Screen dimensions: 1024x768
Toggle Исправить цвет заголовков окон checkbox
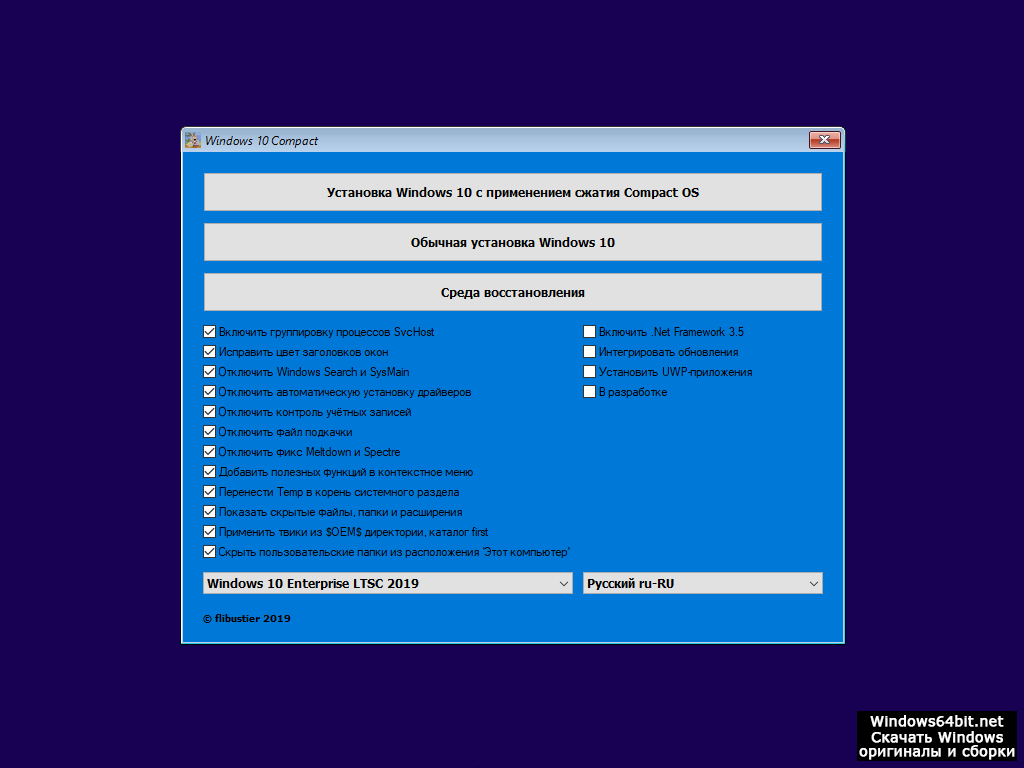tap(210, 352)
